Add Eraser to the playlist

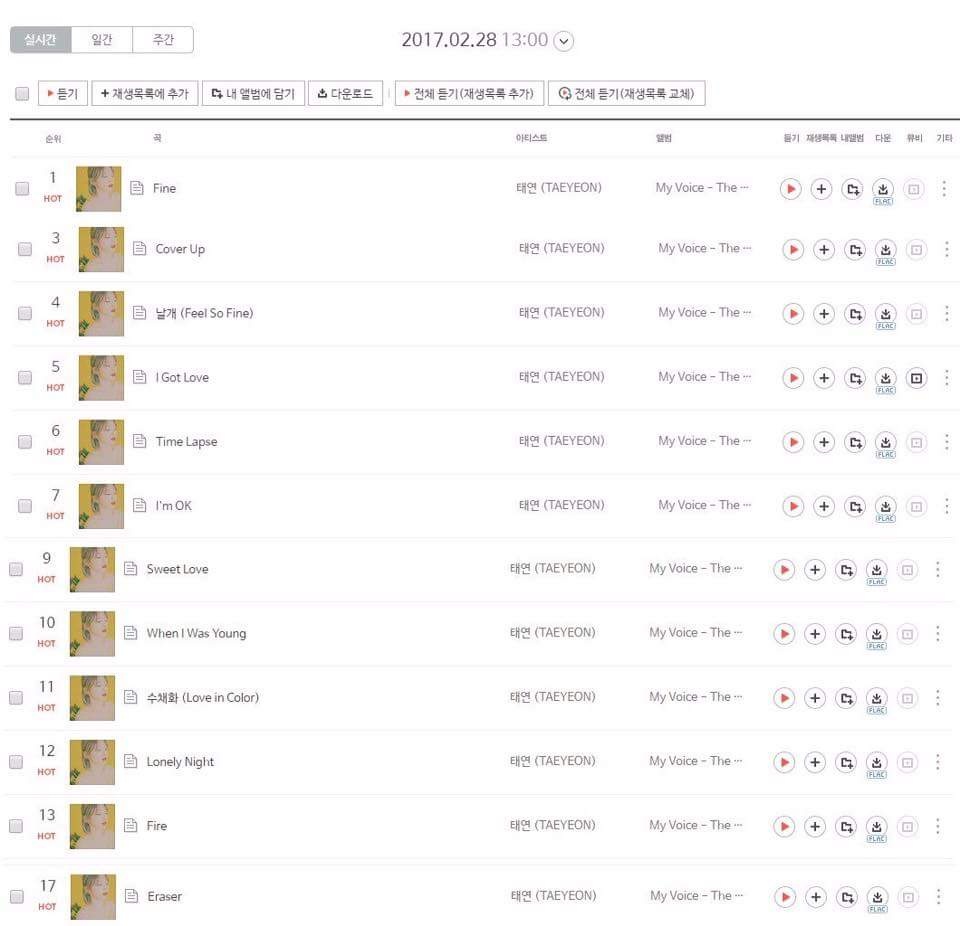coord(816,897)
